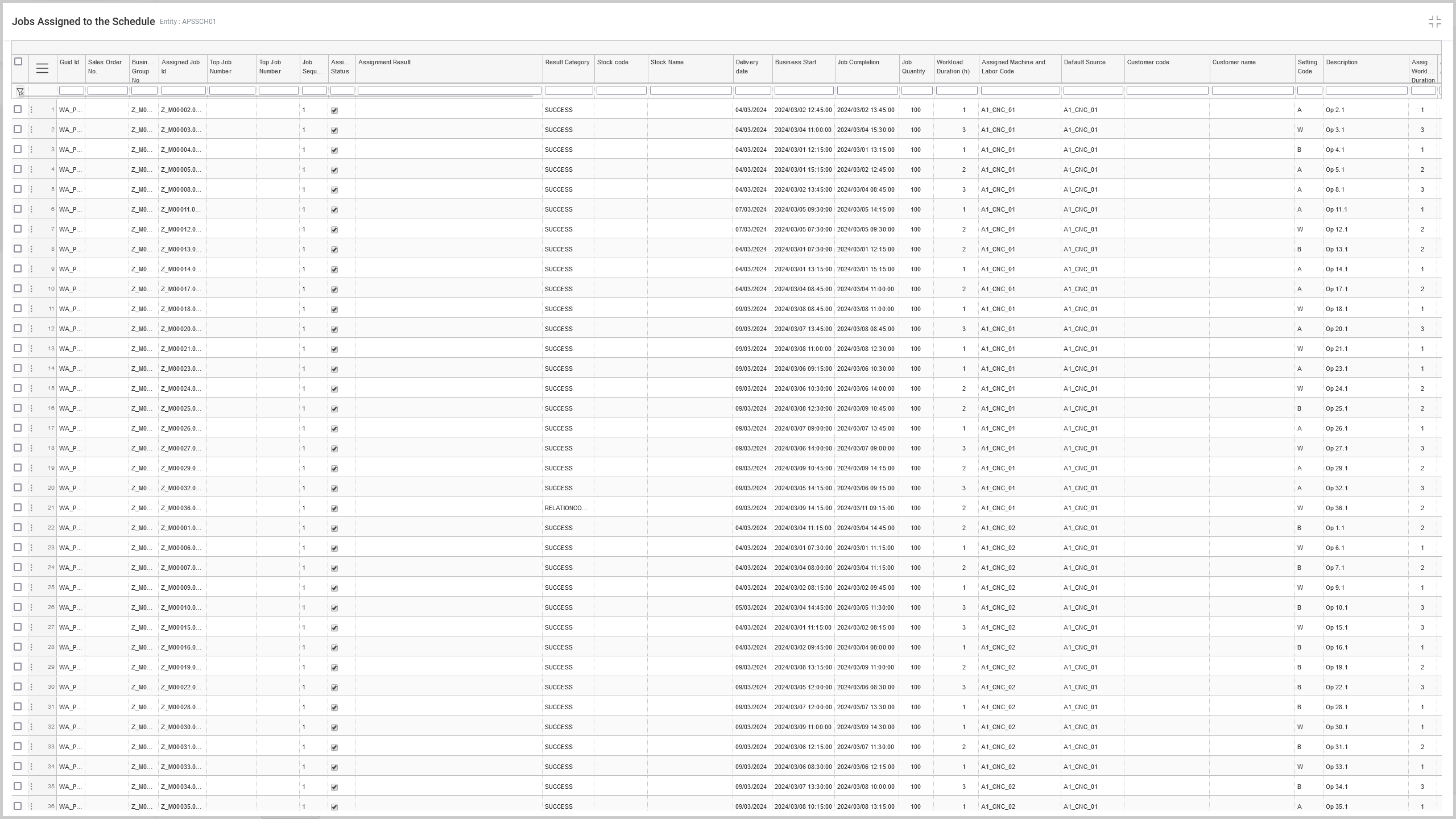The image size is (1456, 819).
Task: Click the Business Start column header
Action: 795,63
